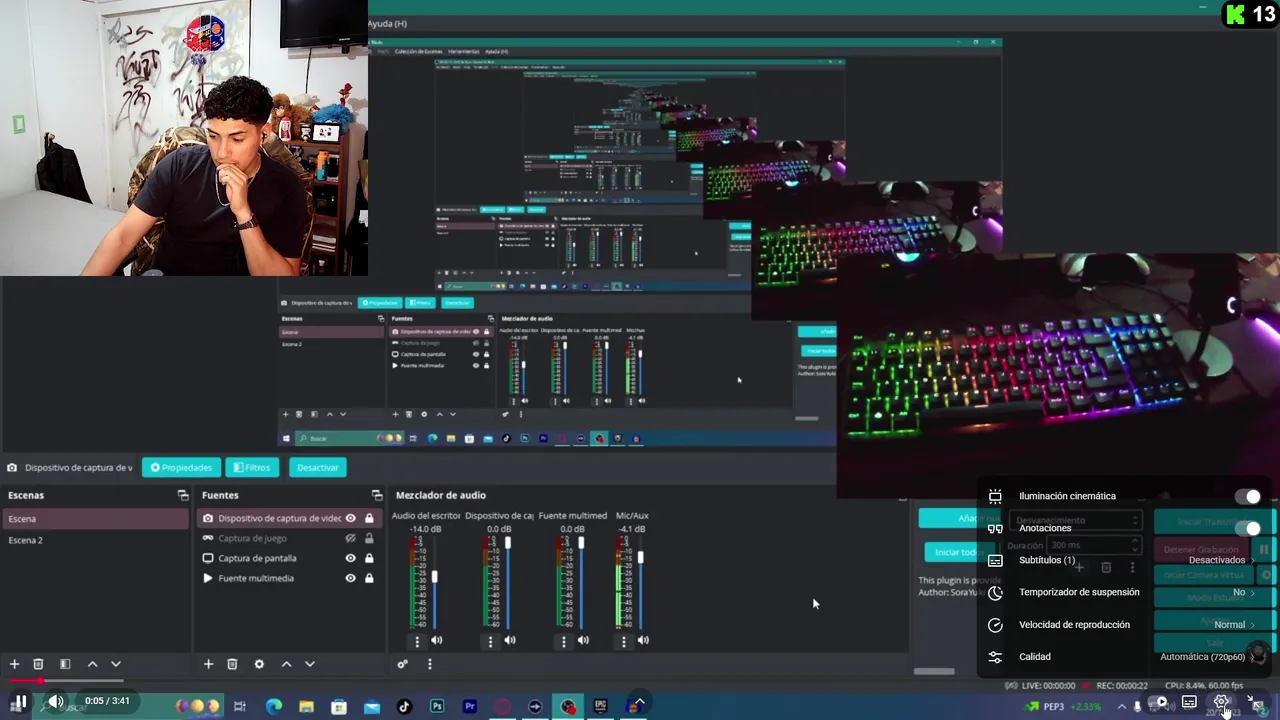The image size is (1280, 720).
Task: Toggle subtitles button in video player
Action: coord(1189,702)
